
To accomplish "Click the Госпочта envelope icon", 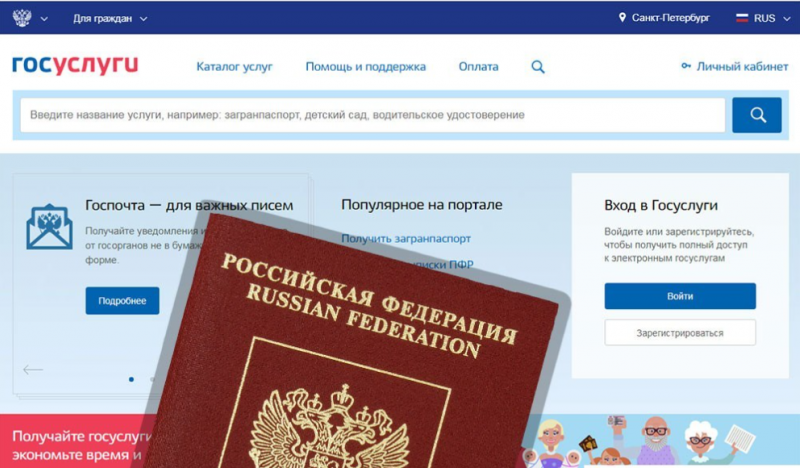I will click(x=49, y=227).
